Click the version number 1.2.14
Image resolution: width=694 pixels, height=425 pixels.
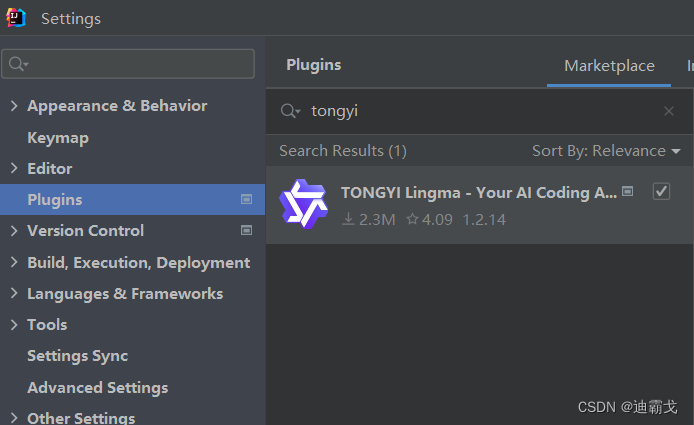click(484, 220)
